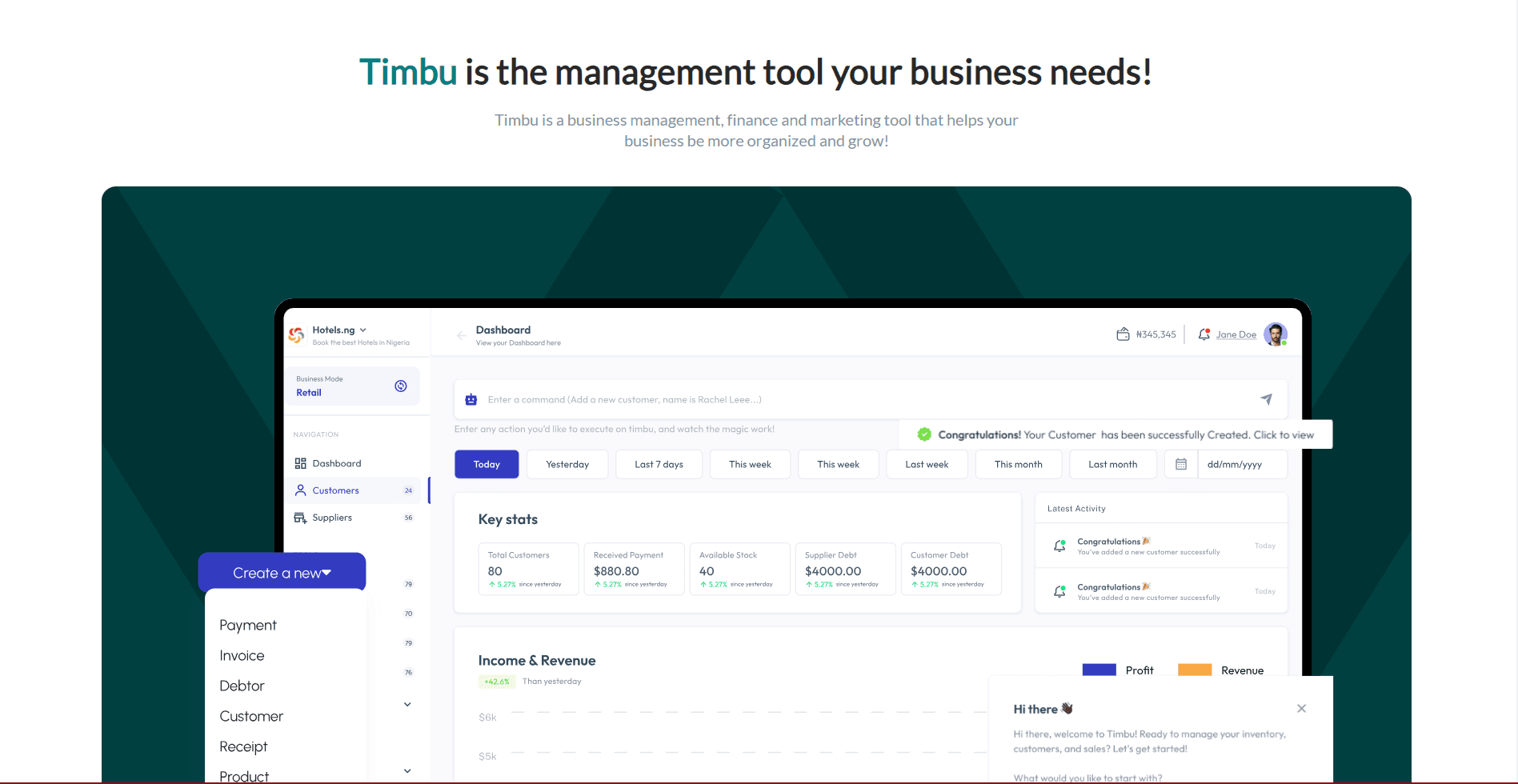
Task: Click the Customers person icon
Action: pos(301,490)
